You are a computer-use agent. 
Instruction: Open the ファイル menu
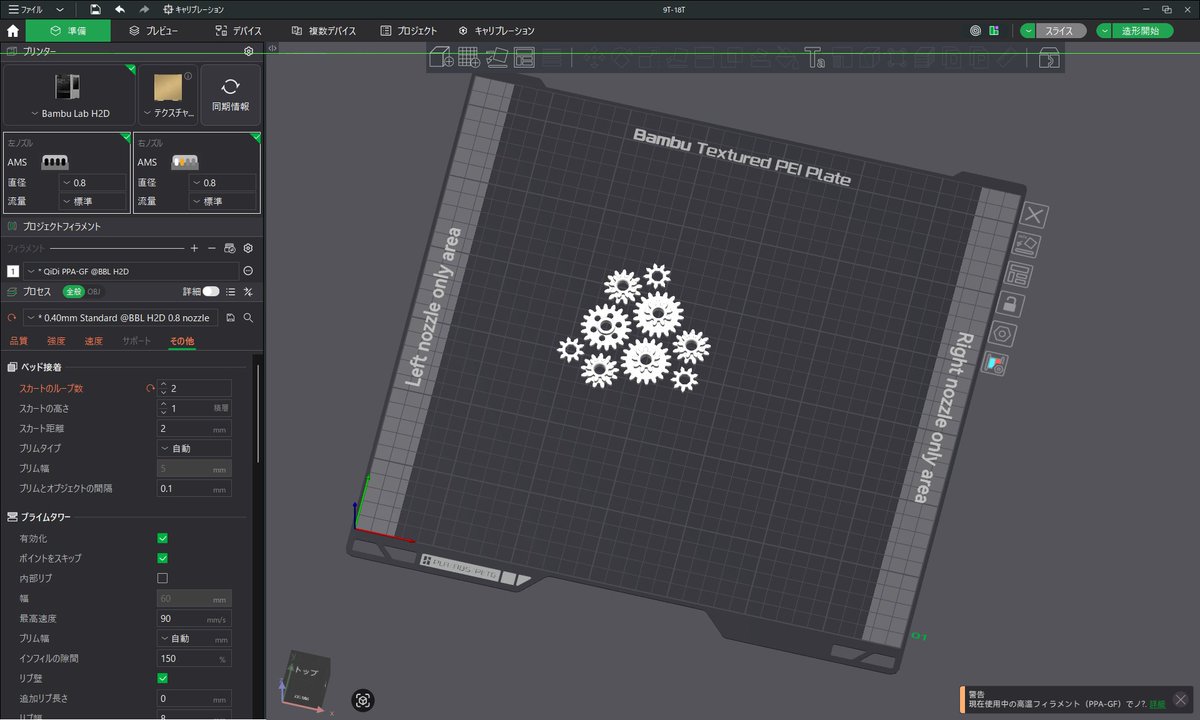coord(25,9)
